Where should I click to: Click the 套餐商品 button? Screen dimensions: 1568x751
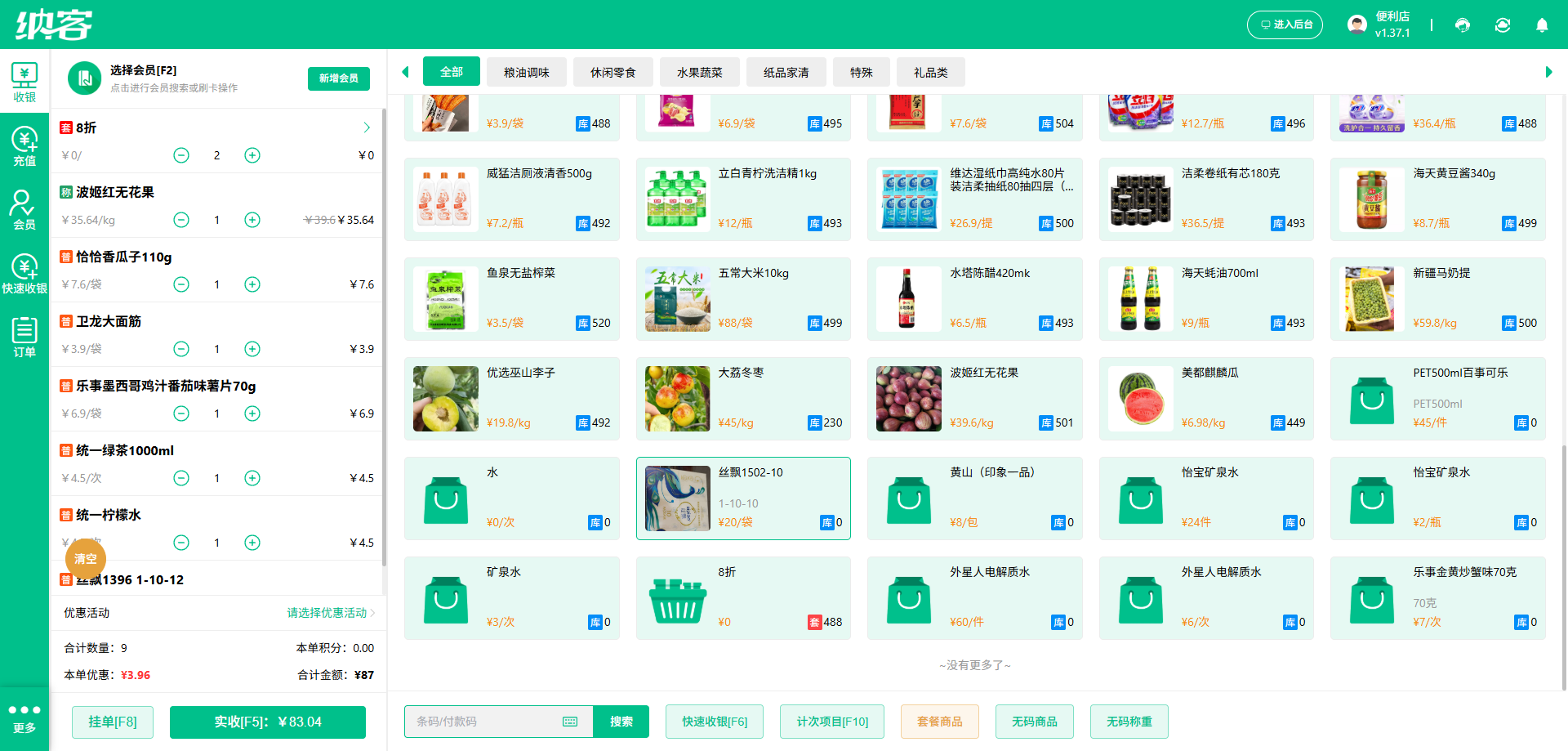(x=940, y=722)
